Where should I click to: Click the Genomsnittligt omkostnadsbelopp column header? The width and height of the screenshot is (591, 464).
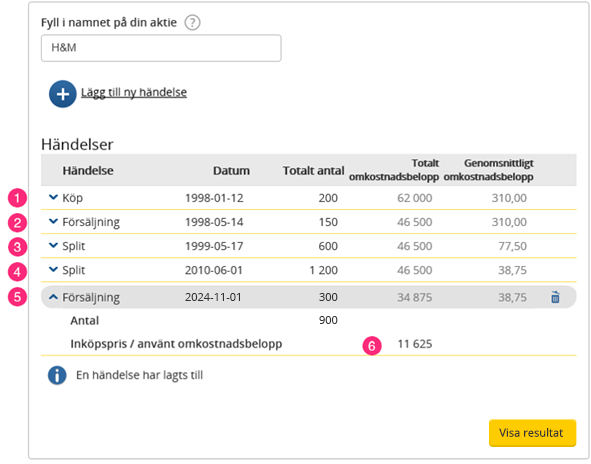488,170
